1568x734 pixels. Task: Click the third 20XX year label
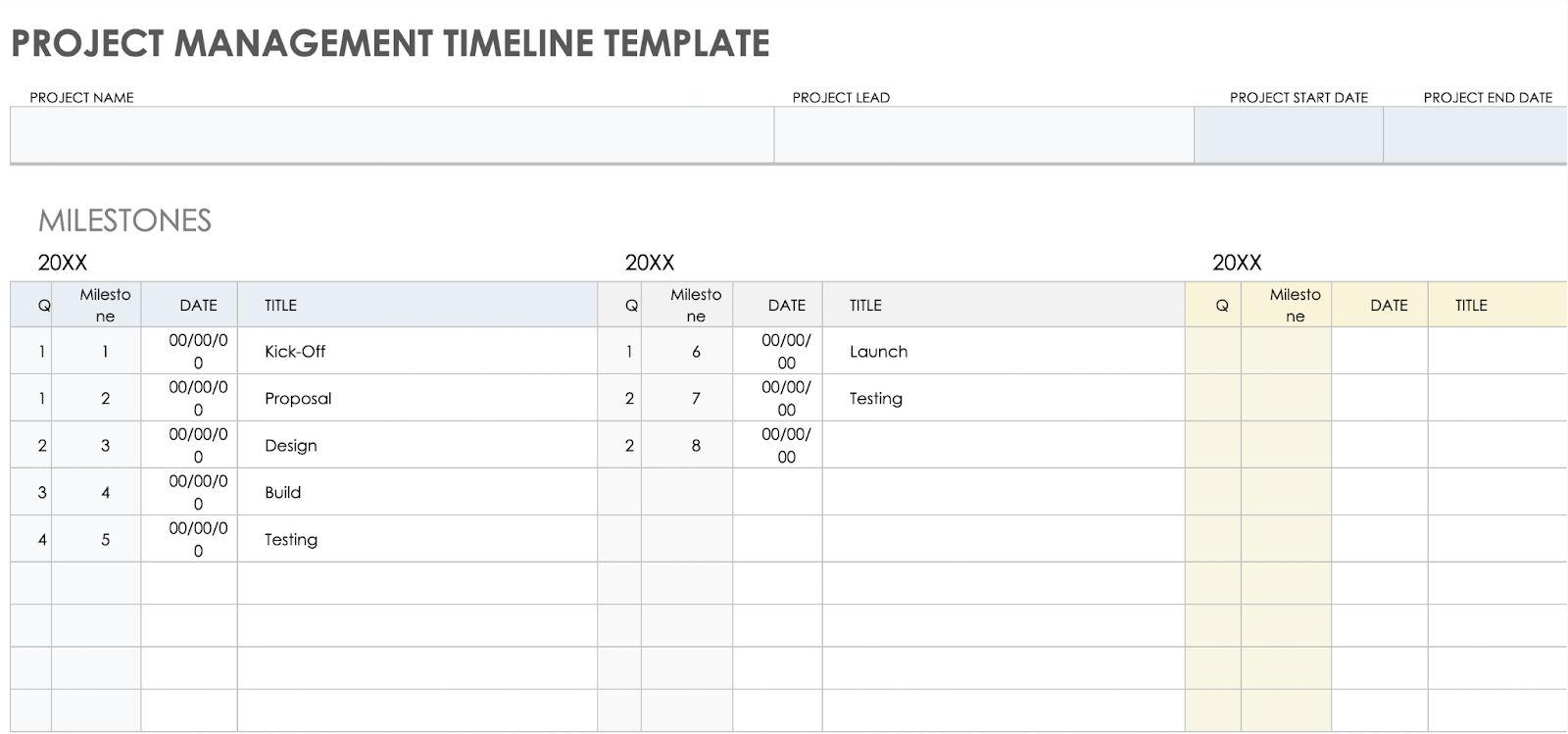click(x=1237, y=263)
